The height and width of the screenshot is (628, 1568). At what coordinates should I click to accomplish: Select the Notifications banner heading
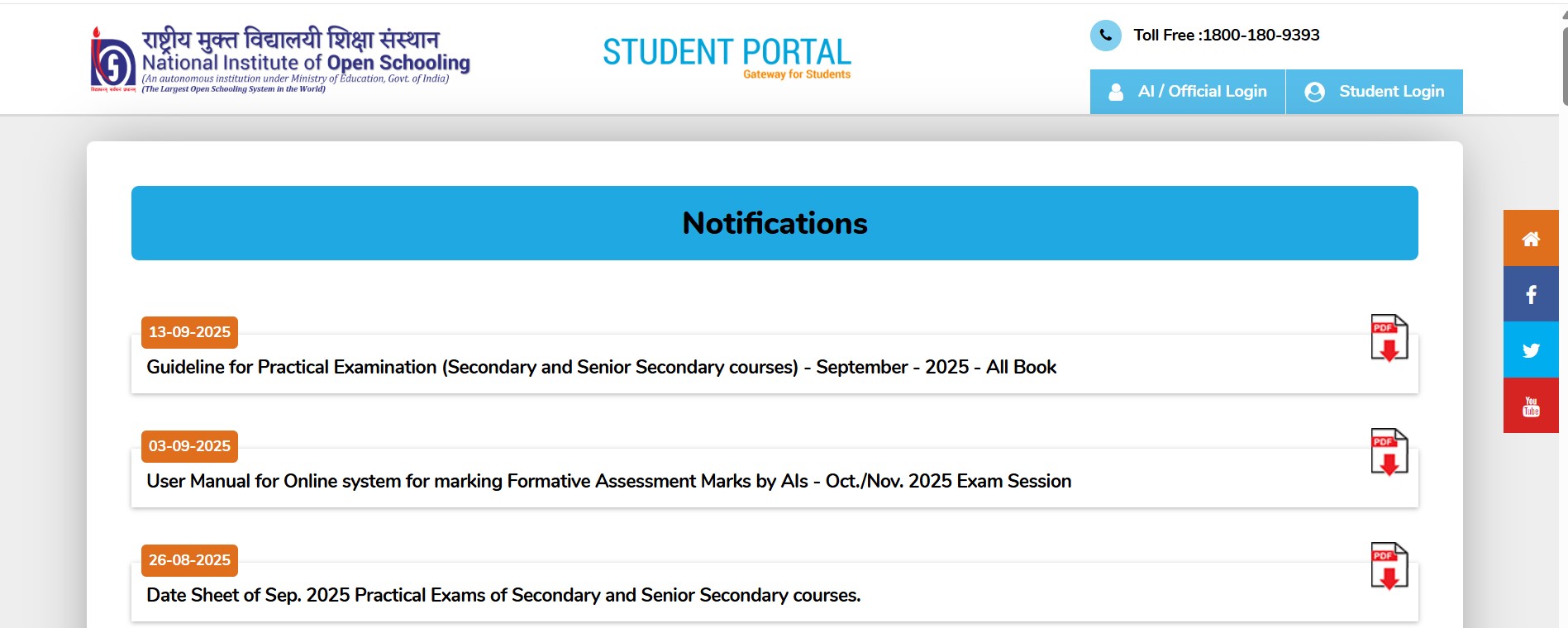[x=774, y=222]
